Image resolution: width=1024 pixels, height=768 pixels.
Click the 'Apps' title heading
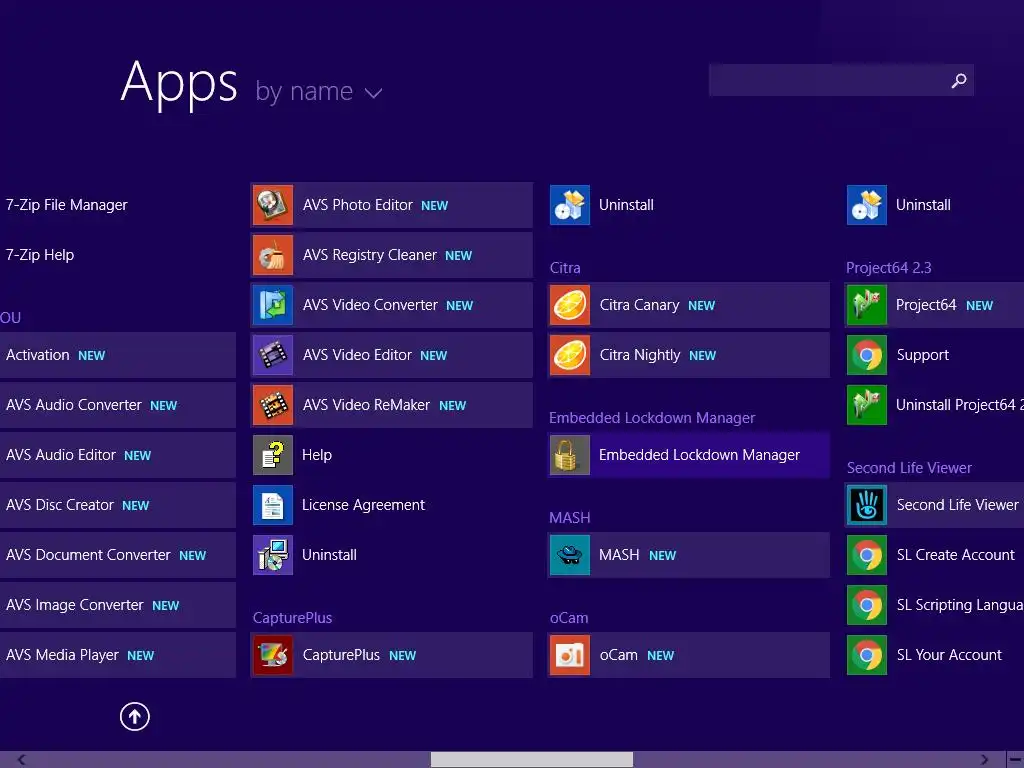pyautogui.click(x=179, y=83)
